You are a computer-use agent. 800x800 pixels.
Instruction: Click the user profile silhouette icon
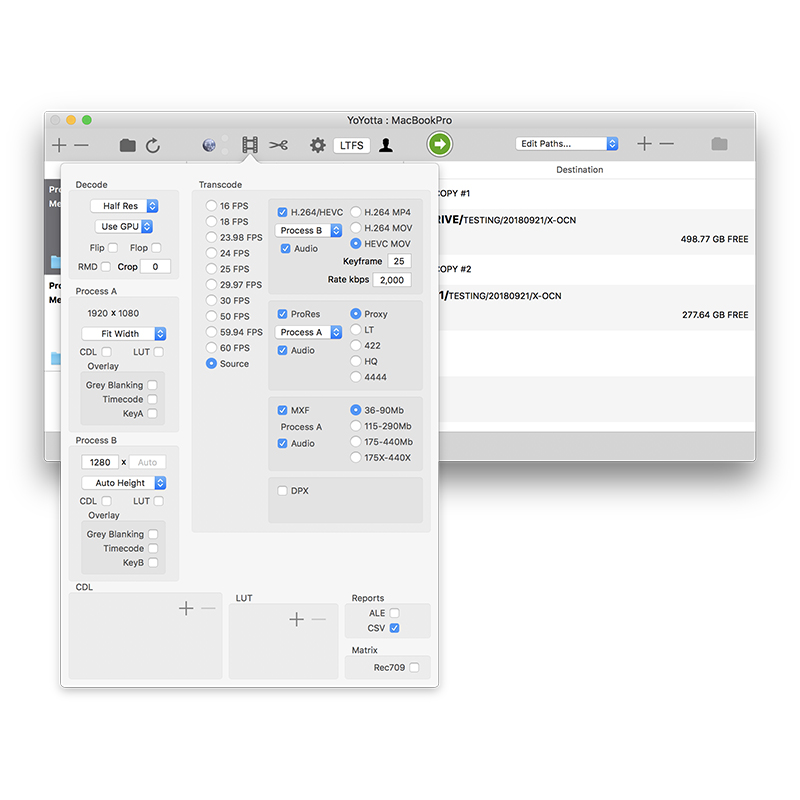coord(386,145)
